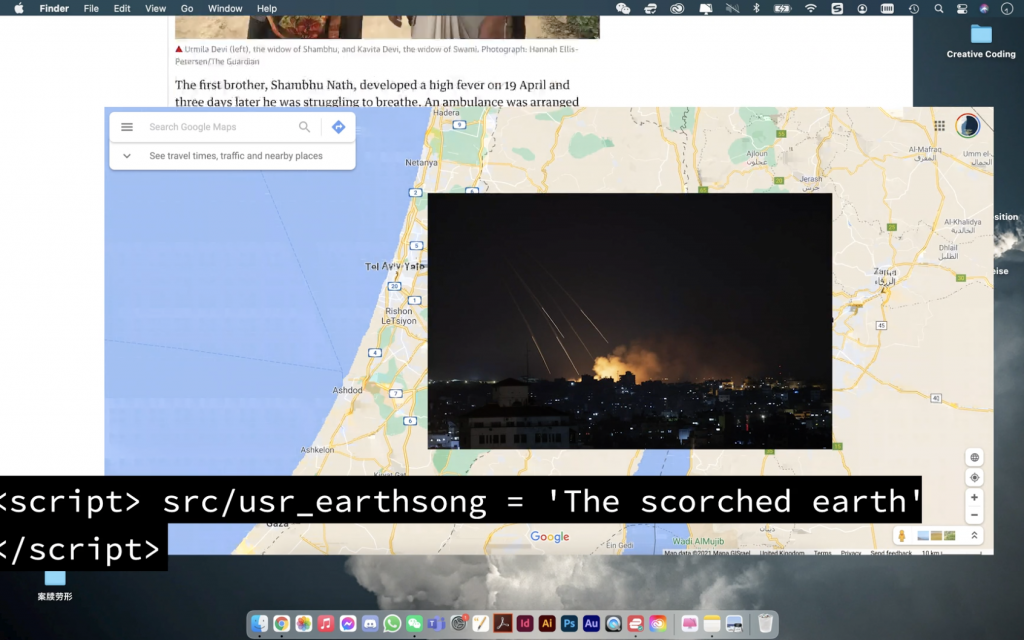
Task: Open Discord from the Dock
Action: click(370, 624)
